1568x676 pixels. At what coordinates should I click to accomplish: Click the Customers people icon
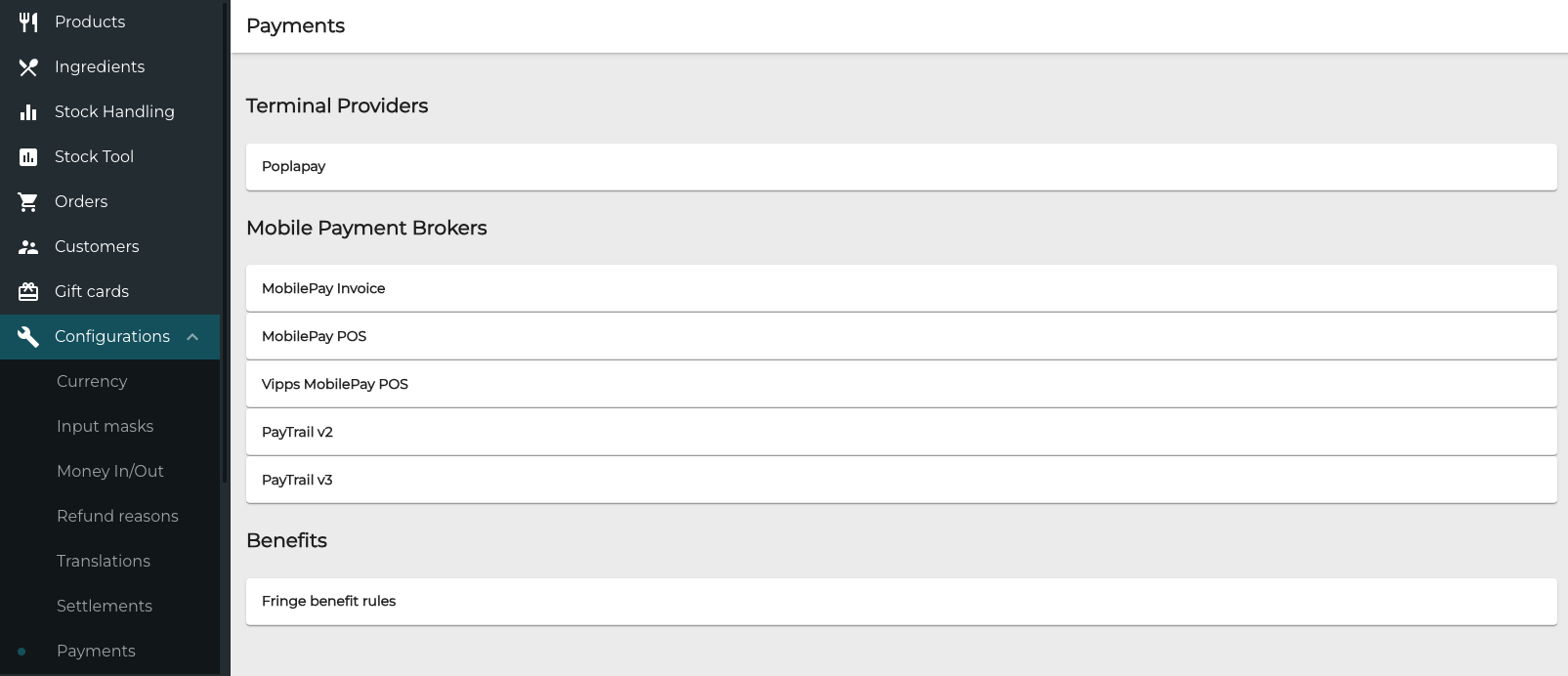(x=28, y=246)
